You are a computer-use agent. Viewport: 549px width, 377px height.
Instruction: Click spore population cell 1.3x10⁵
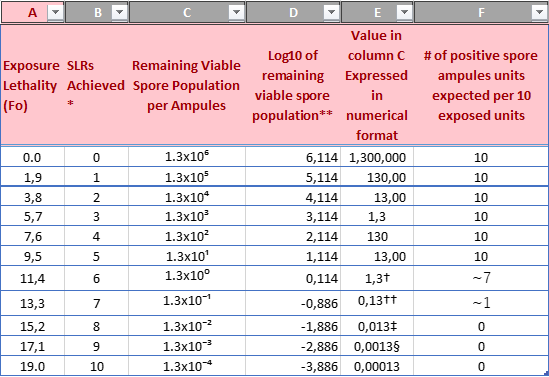187,177
